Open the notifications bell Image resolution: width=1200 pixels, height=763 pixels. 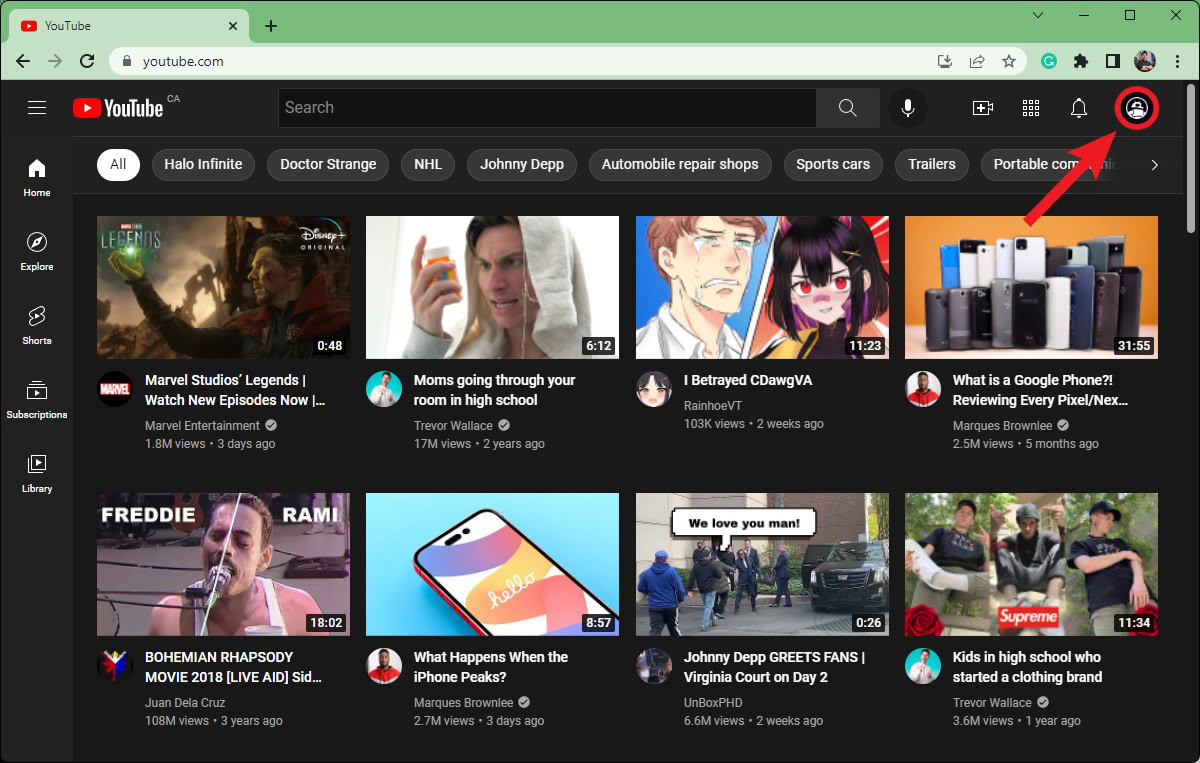click(1079, 108)
